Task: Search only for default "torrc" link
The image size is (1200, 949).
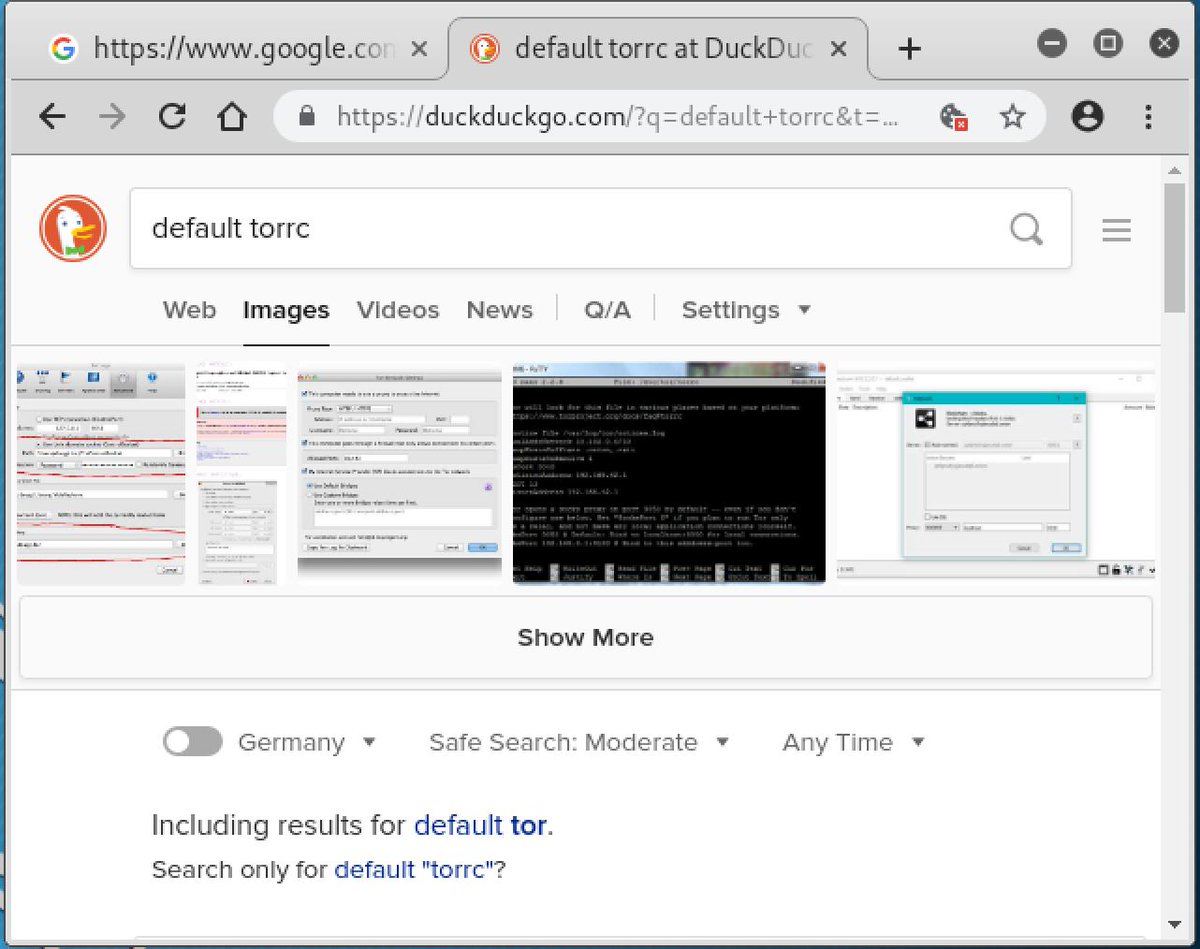Action: (414, 870)
